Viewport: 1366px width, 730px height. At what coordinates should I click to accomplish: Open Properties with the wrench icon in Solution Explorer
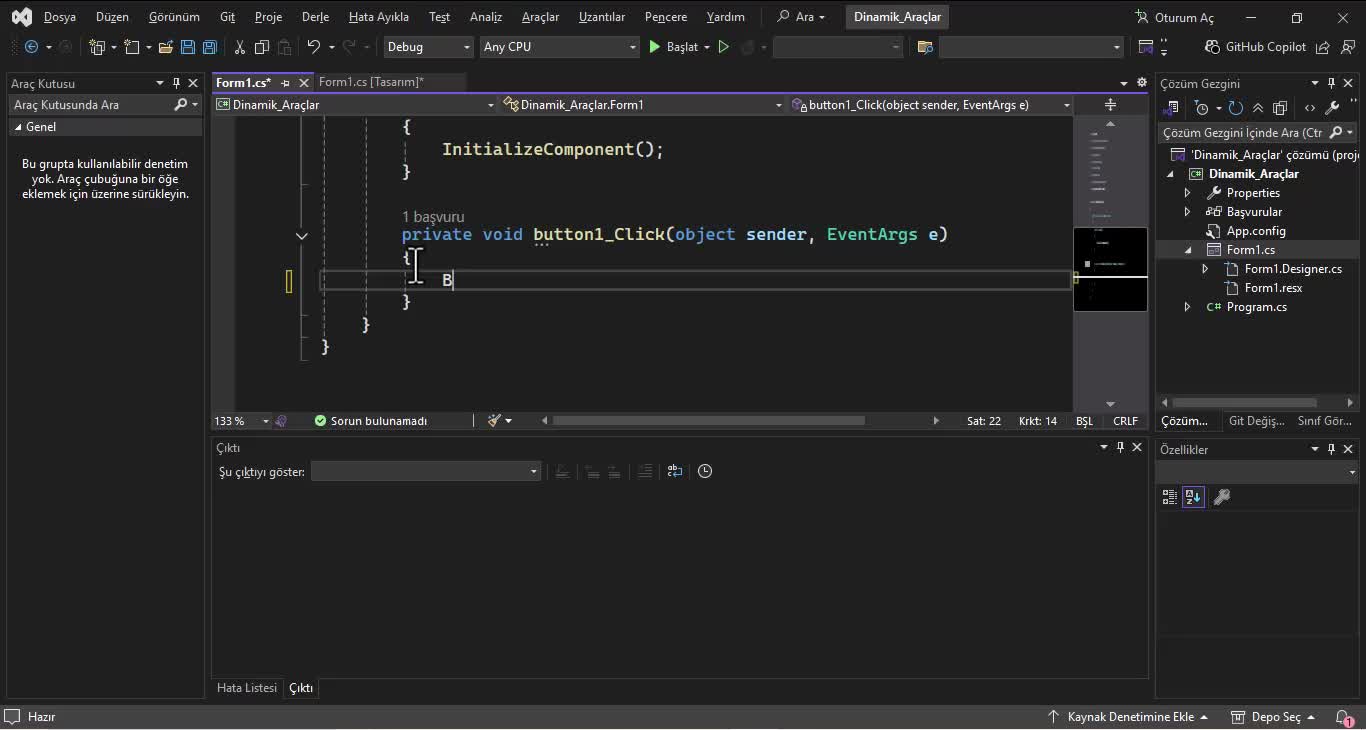(x=1332, y=108)
